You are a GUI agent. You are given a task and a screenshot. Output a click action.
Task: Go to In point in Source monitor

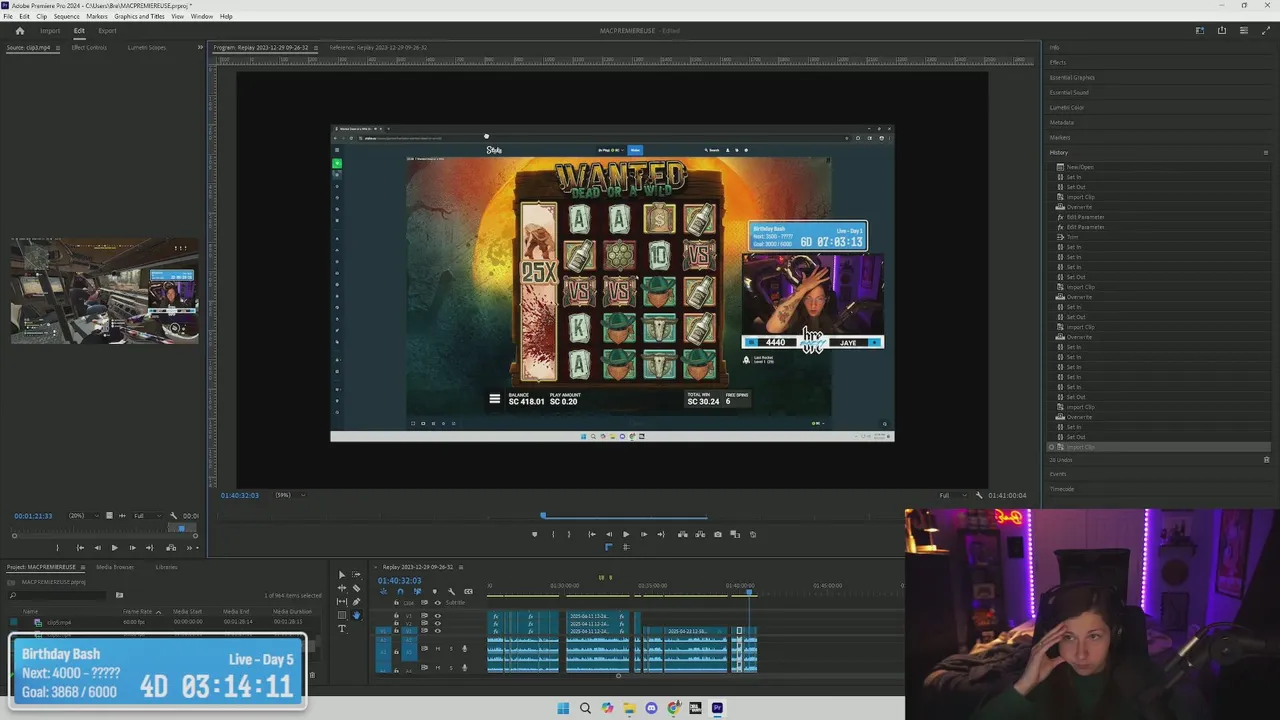pos(80,548)
